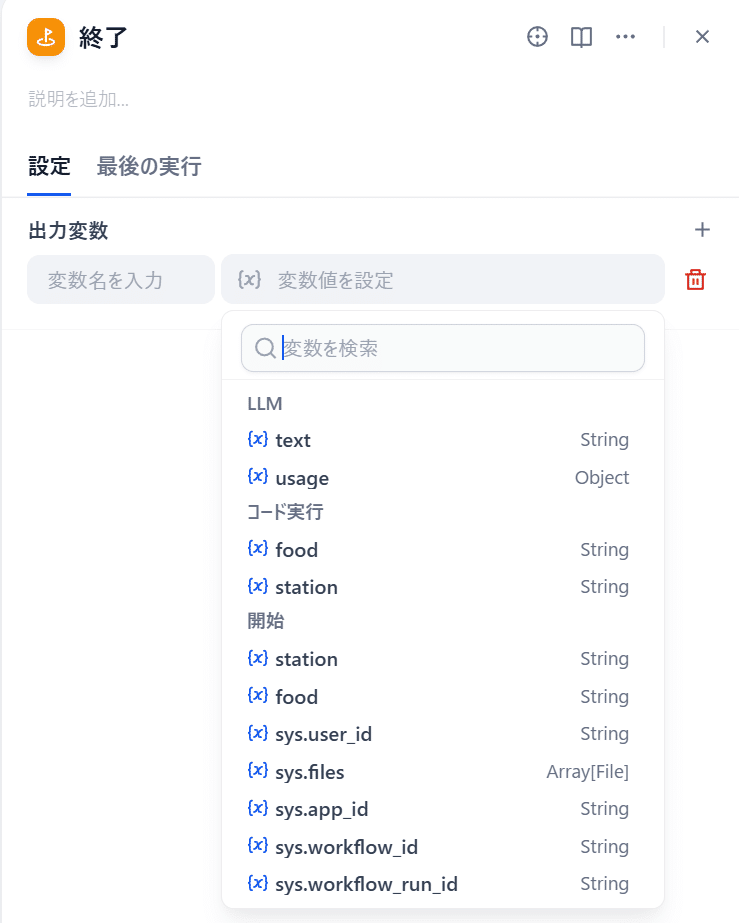739x923 pixels.
Task: Open the documentation book icon
Action: pos(581,37)
